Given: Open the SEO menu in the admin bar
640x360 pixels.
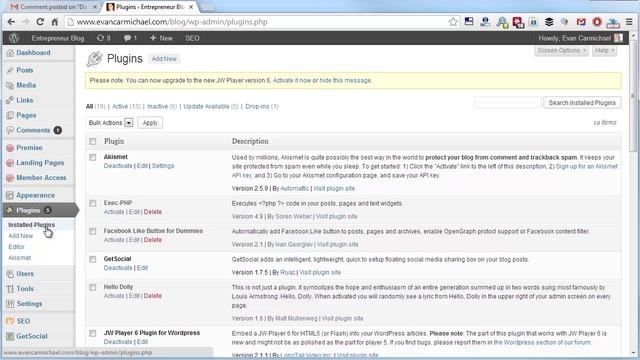Looking at the screenshot, I should [x=192, y=38].
